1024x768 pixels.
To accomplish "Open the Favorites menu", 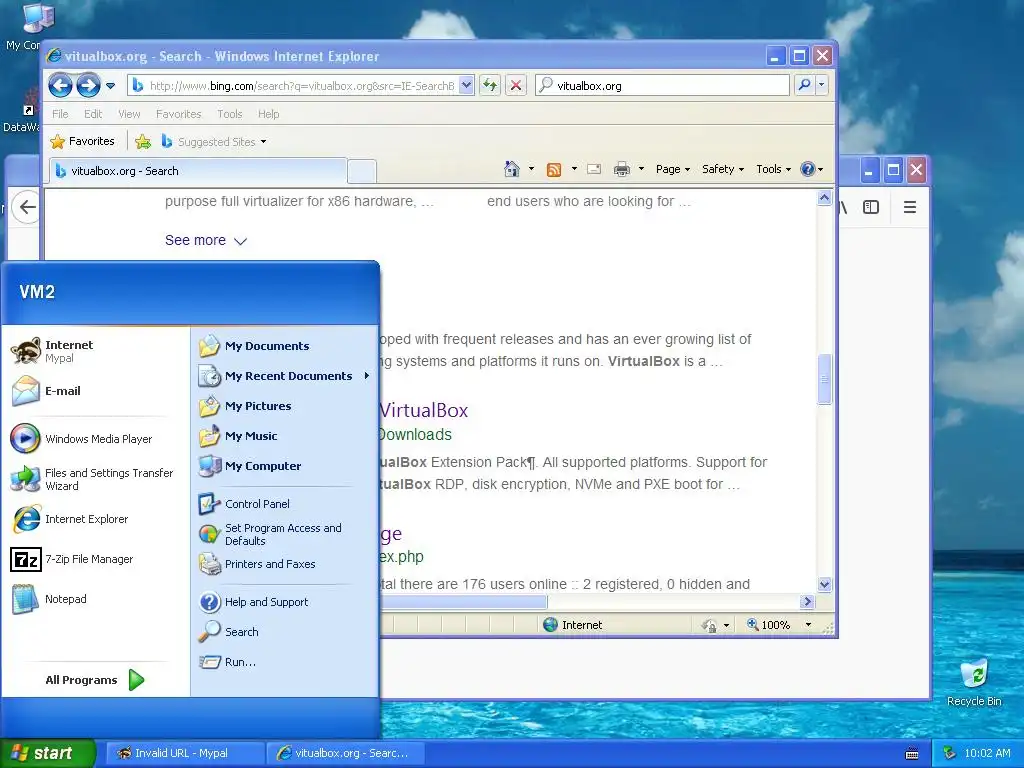I will point(178,114).
